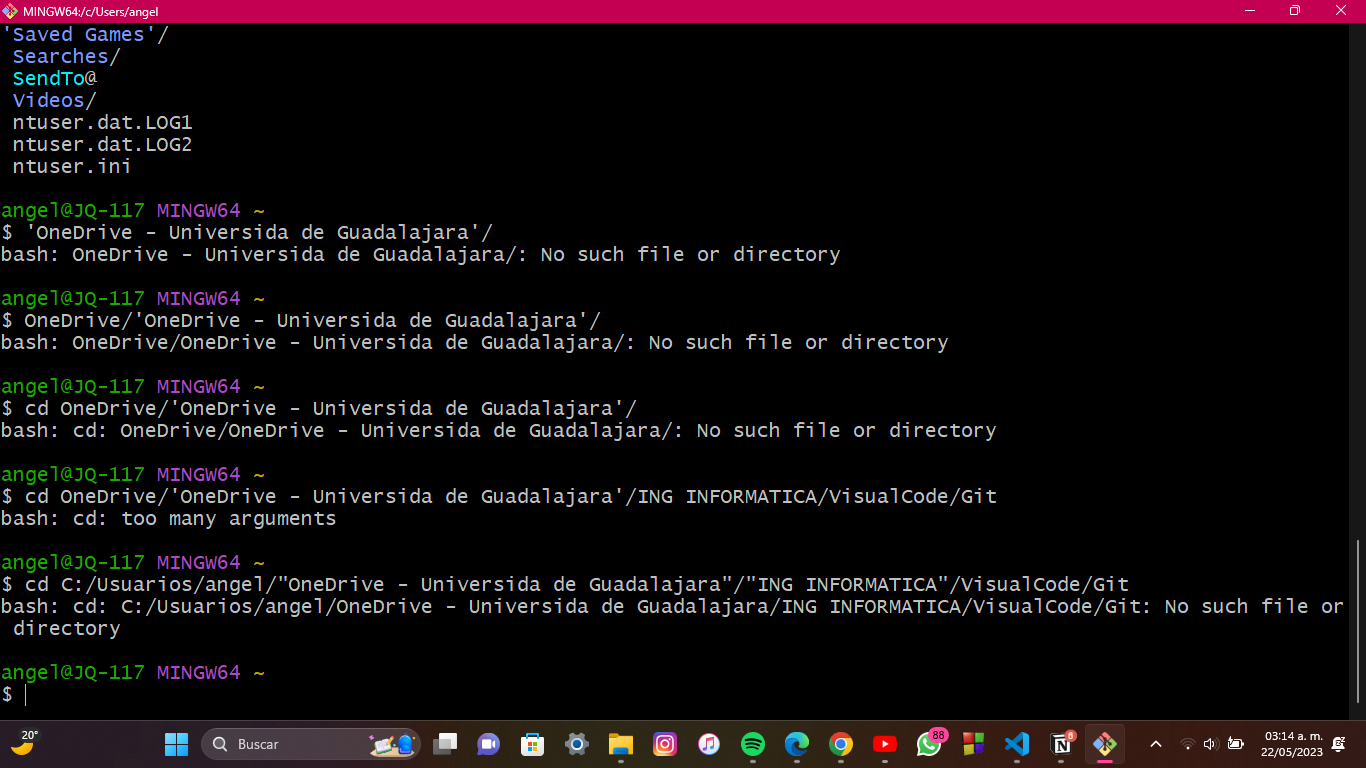Image resolution: width=1366 pixels, height=768 pixels.
Task: Show hidden system tray icons chevron
Action: point(1156,744)
